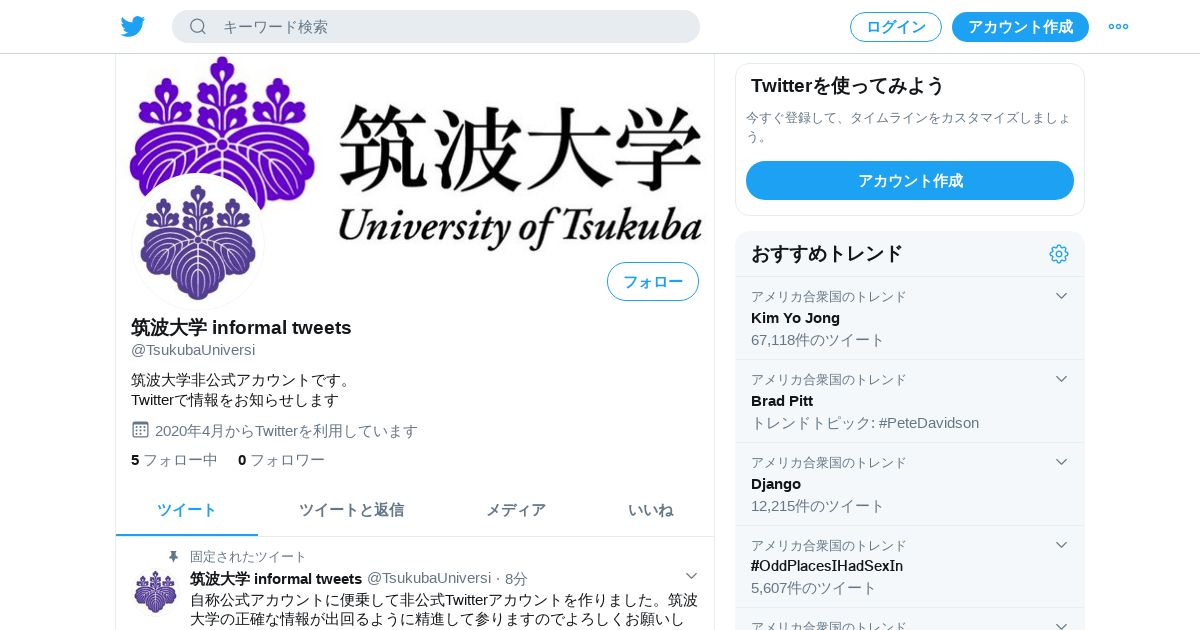Click the Twitter bird logo
This screenshot has width=1200, height=630.
133,27
